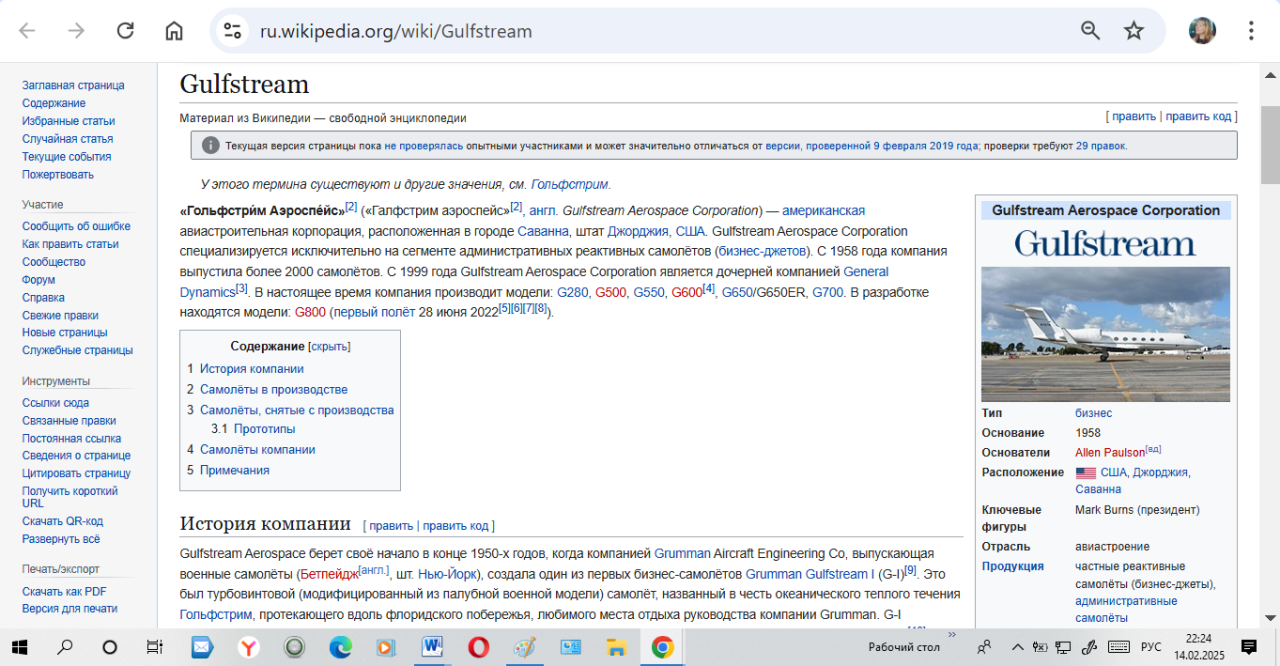The image size is (1280, 666).
Task: Open Cortana circle icon on taskbar
Action: (110, 647)
